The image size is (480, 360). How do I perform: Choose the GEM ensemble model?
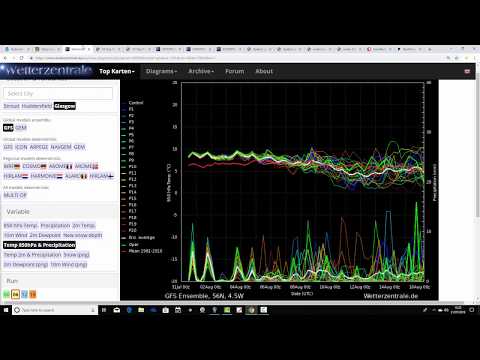pyautogui.click(x=21, y=127)
